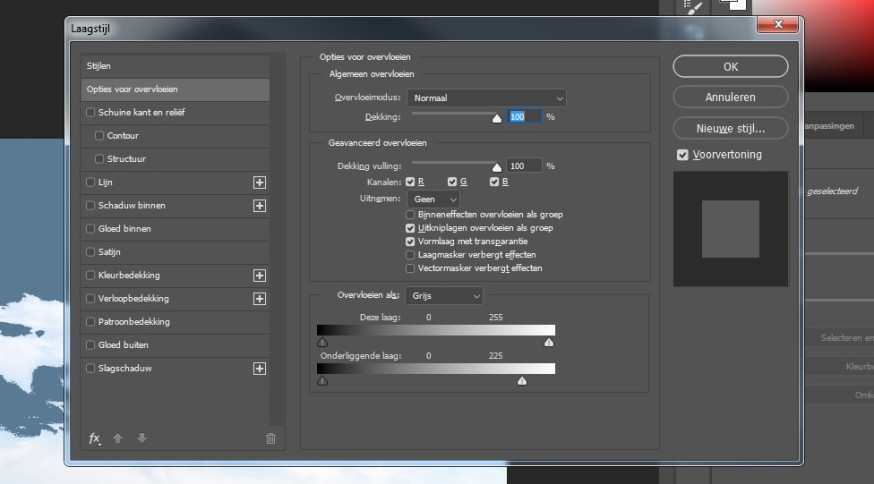874x484 pixels.
Task: Select Stijlen in the left list
Action: [175, 66]
